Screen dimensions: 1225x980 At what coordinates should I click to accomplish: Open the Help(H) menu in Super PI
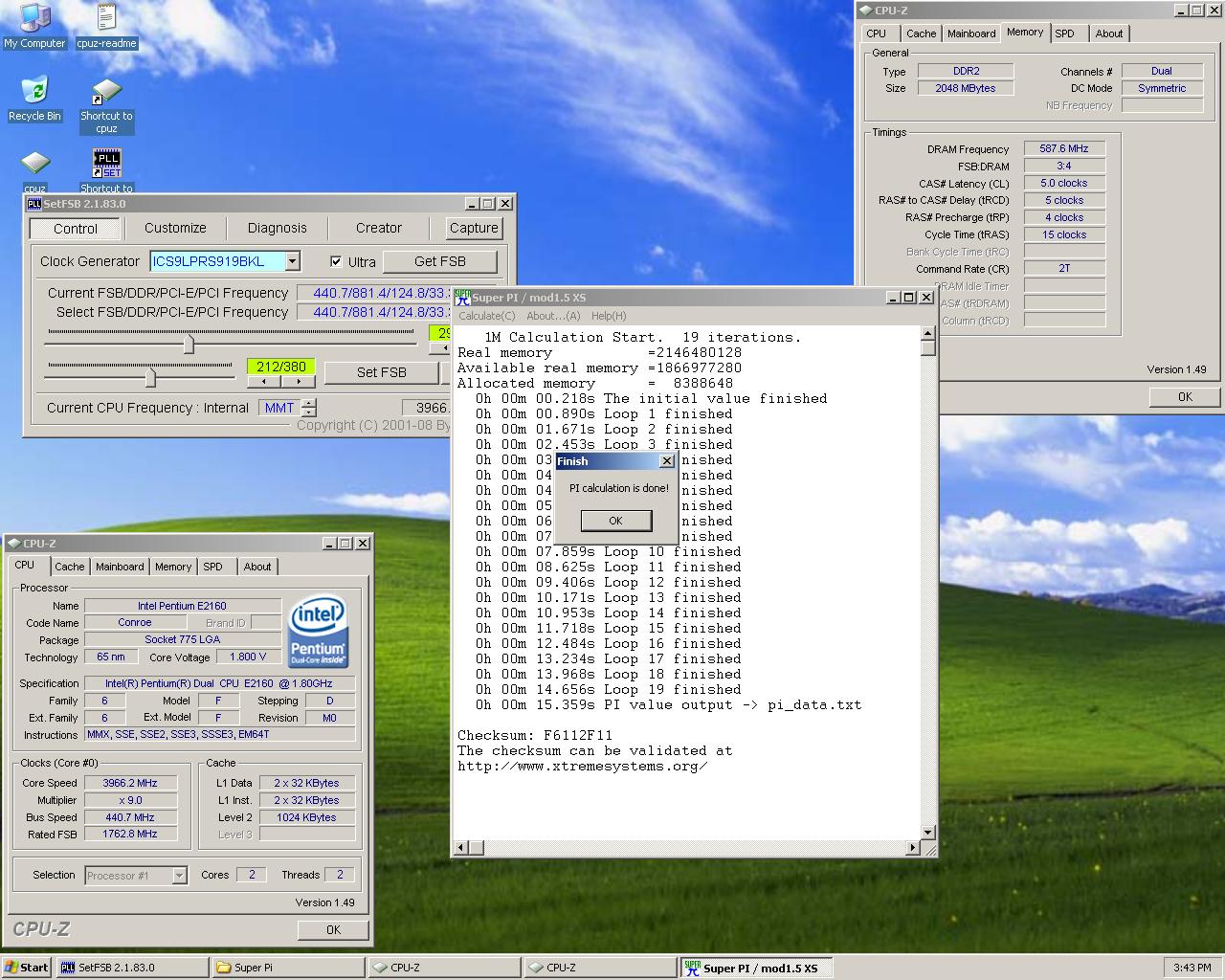(609, 316)
